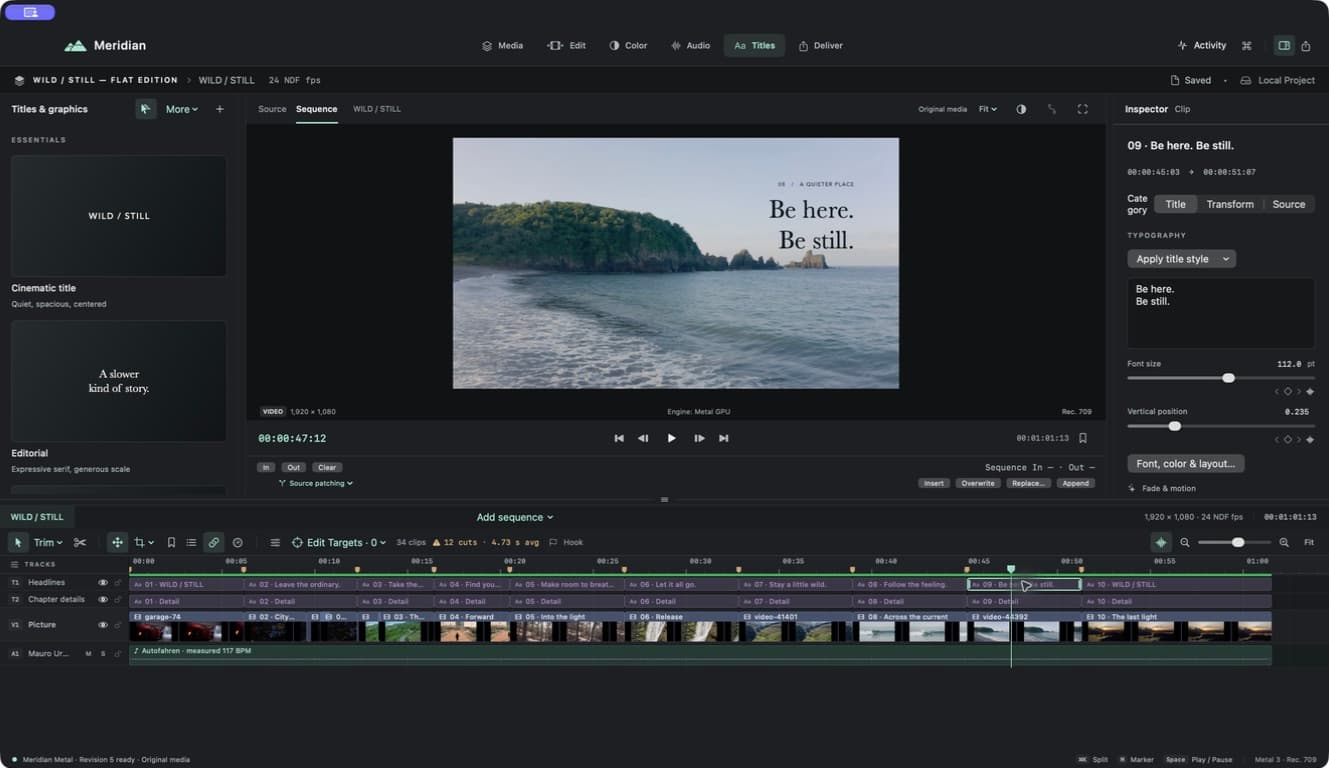Switch to the Color workspace tab
The height and width of the screenshot is (768, 1329).
tap(628, 45)
